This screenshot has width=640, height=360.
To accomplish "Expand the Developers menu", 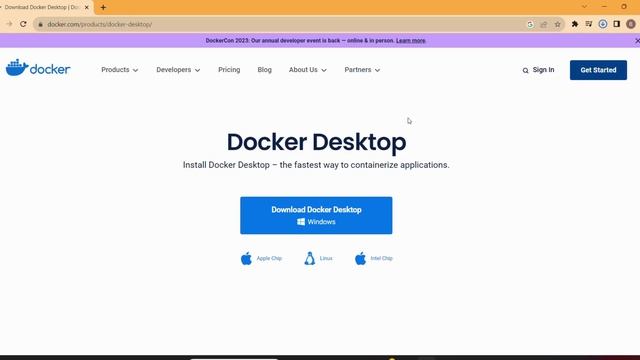I will (178, 70).
